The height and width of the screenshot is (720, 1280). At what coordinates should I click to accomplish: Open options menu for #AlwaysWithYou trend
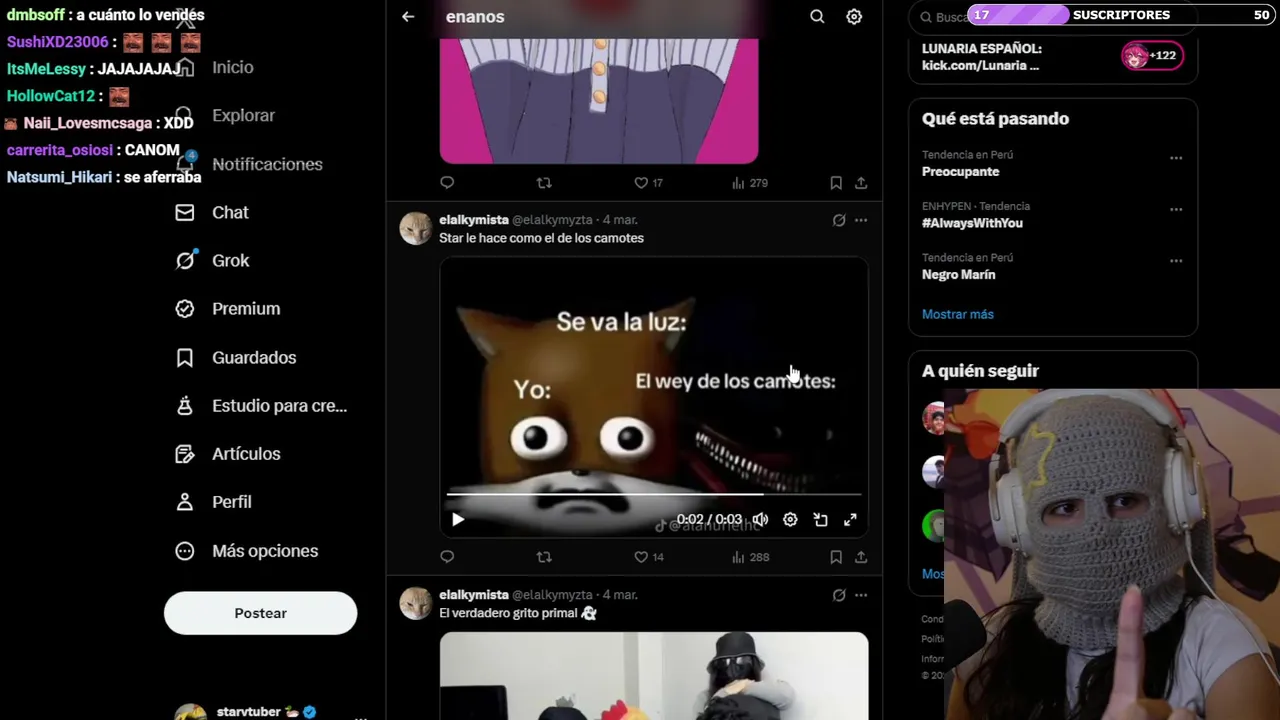pyautogui.click(x=1176, y=209)
